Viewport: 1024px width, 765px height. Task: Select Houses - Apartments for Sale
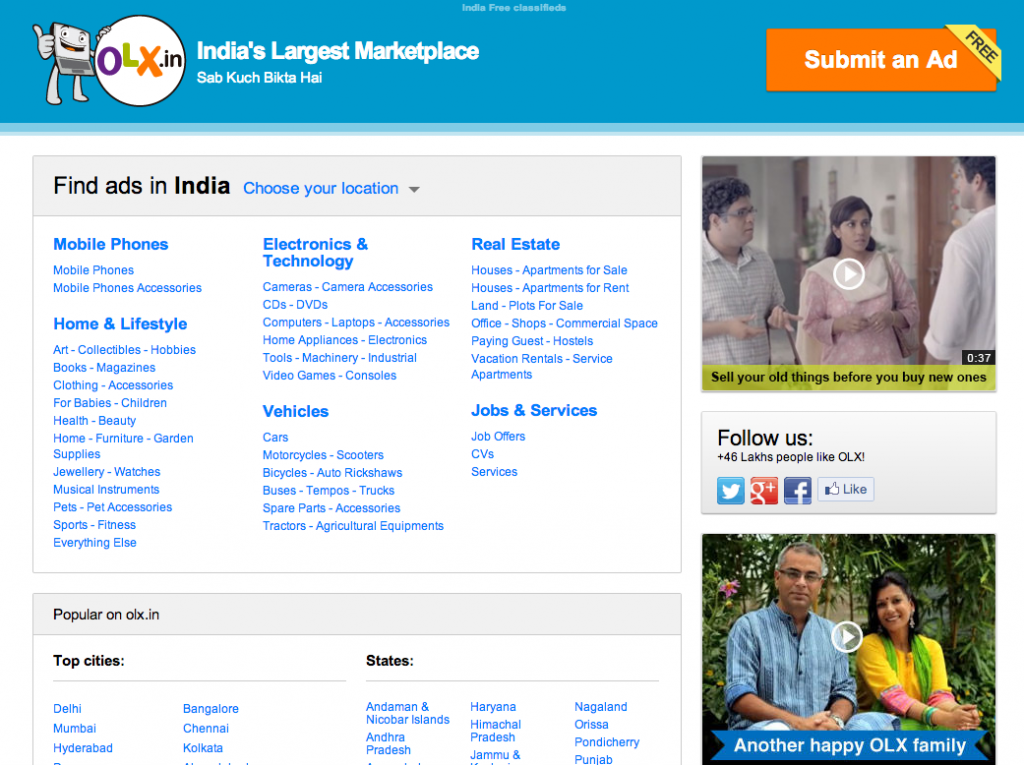(x=549, y=270)
